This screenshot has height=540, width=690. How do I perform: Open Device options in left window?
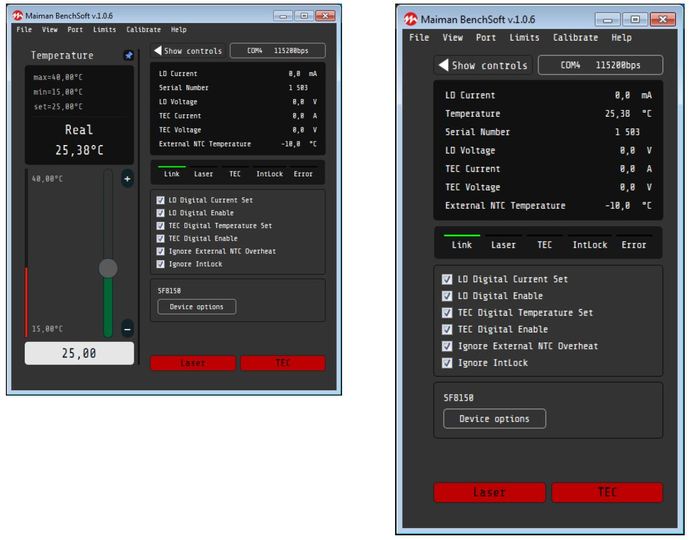tap(197, 307)
